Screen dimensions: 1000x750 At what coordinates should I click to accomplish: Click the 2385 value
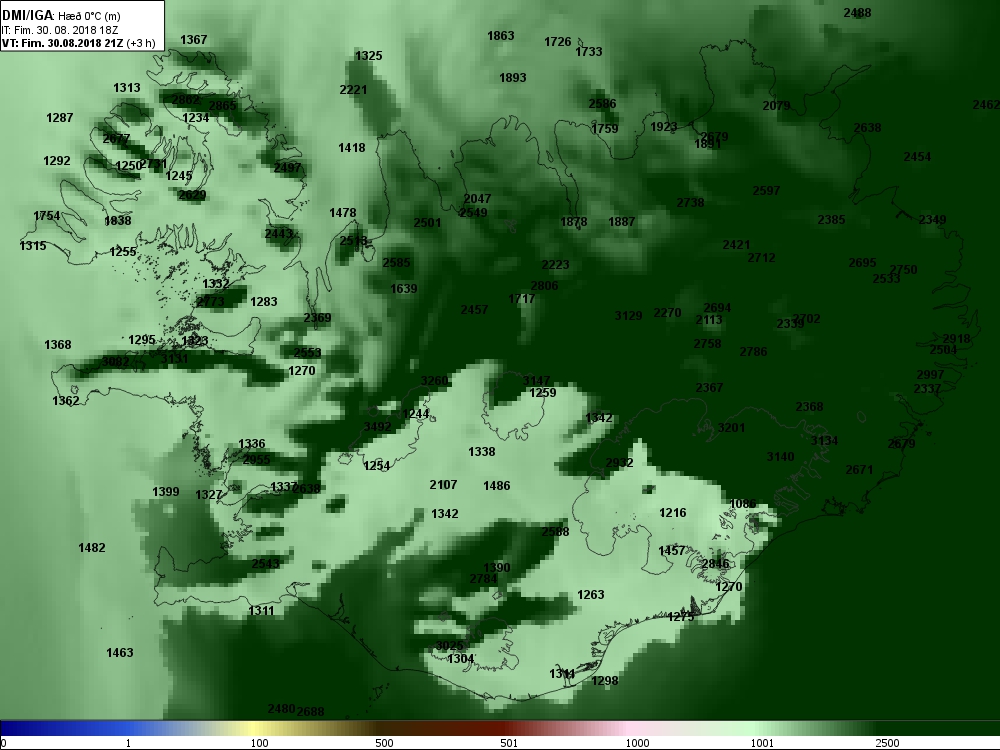[x=831, y=220]
